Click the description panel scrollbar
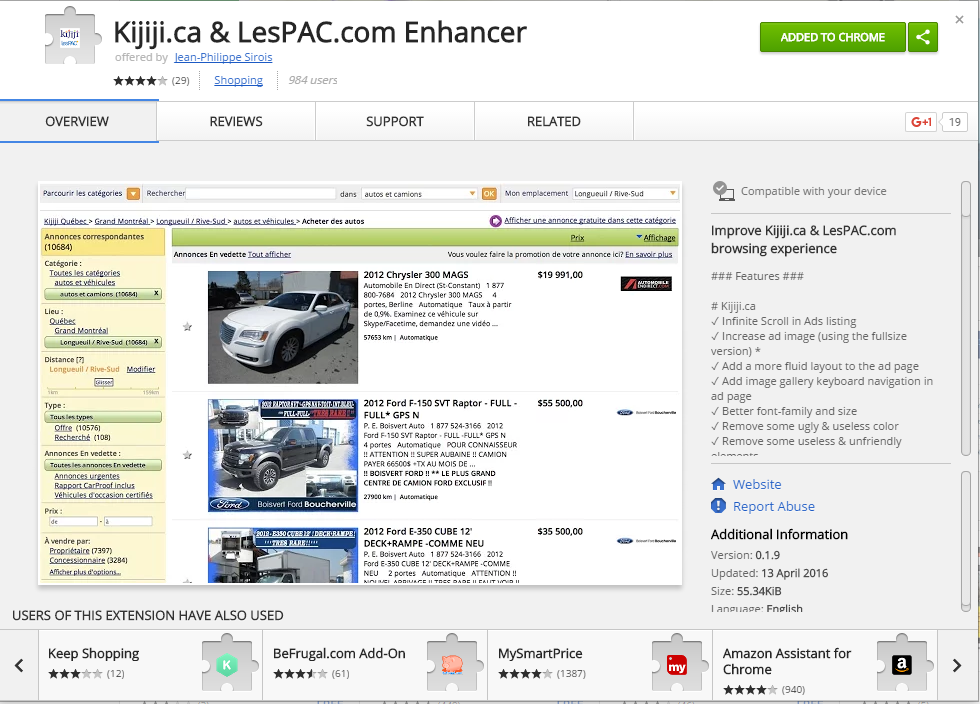 coord(966,319)
